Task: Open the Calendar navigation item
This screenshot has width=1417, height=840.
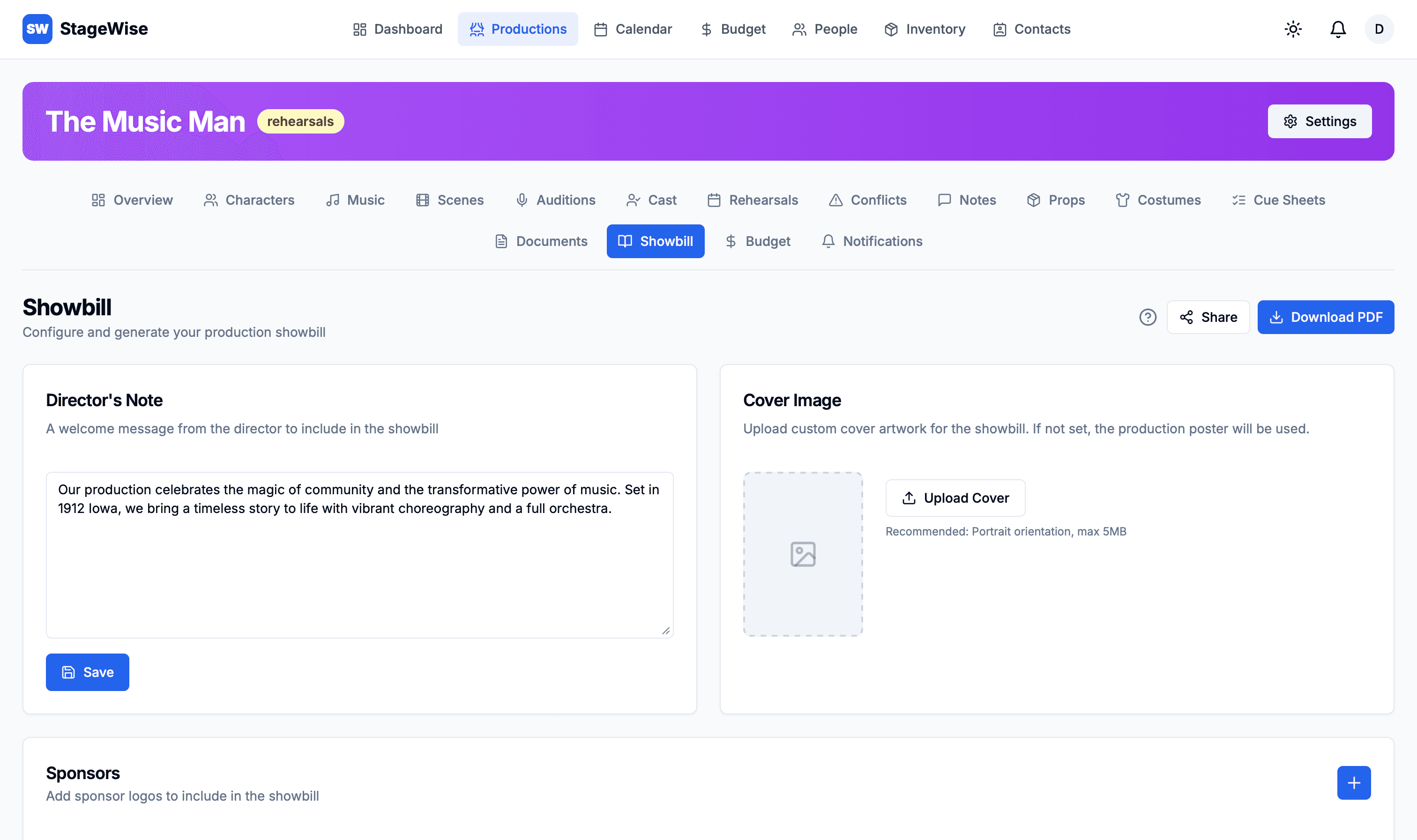Action: [633, 29]
